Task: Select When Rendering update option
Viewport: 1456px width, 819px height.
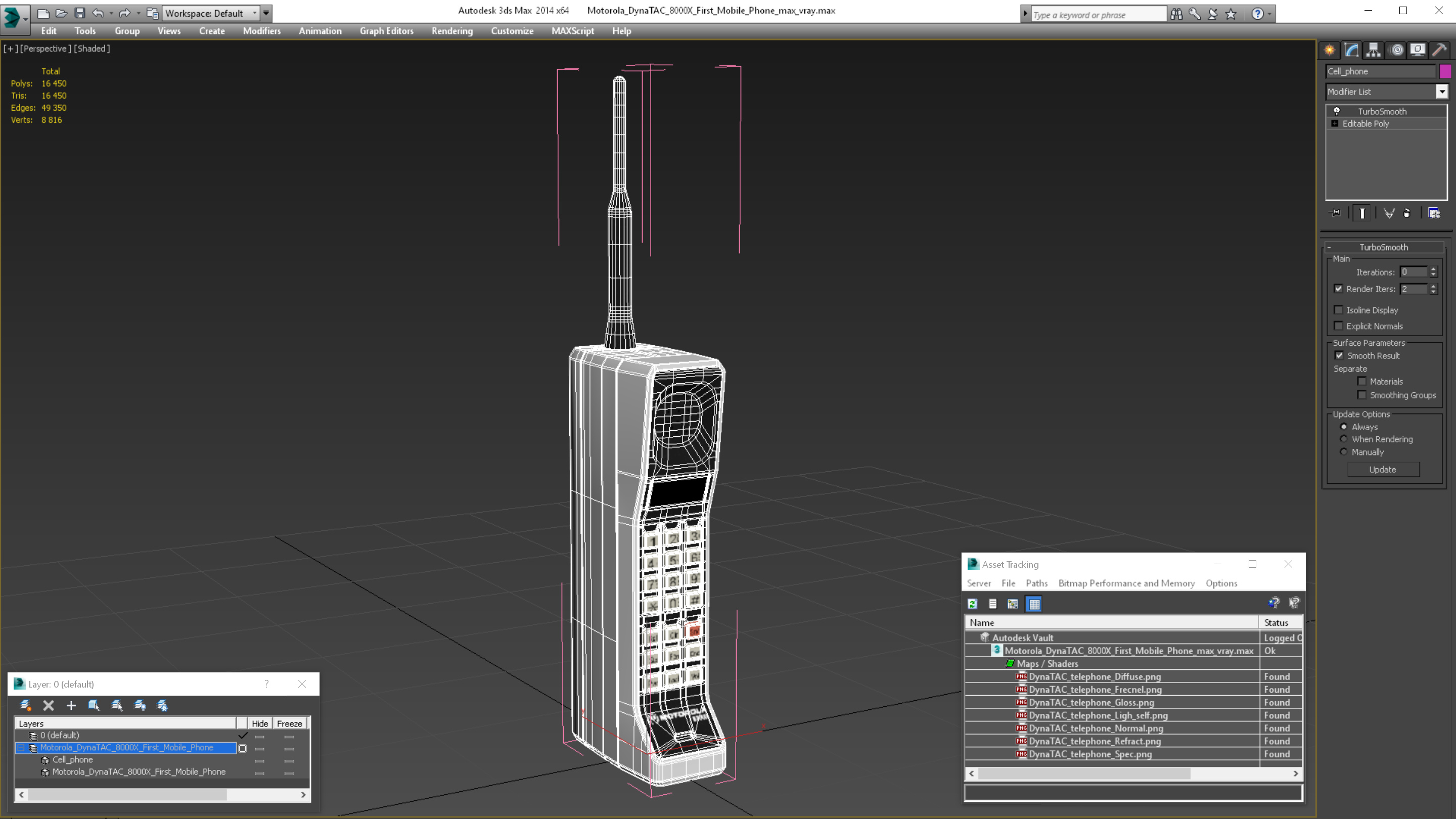Action: coord(1344,439)
